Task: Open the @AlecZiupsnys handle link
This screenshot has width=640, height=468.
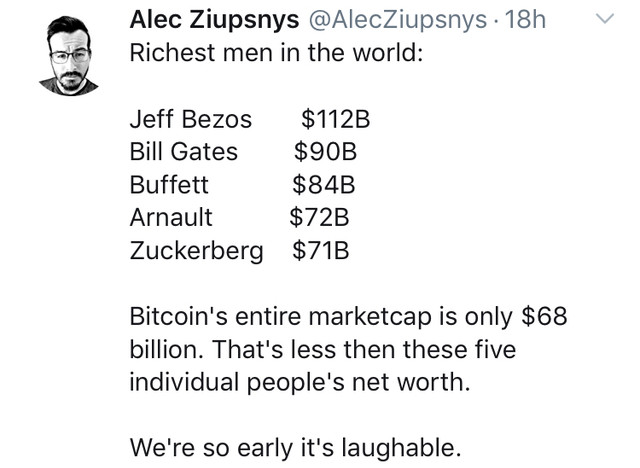Action: click(x=398, y=20)
